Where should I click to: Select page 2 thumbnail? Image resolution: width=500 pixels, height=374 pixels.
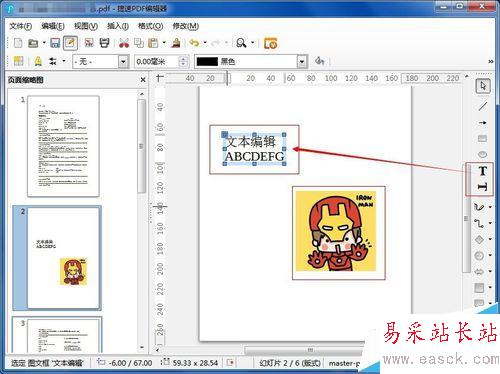click(64, 258)
